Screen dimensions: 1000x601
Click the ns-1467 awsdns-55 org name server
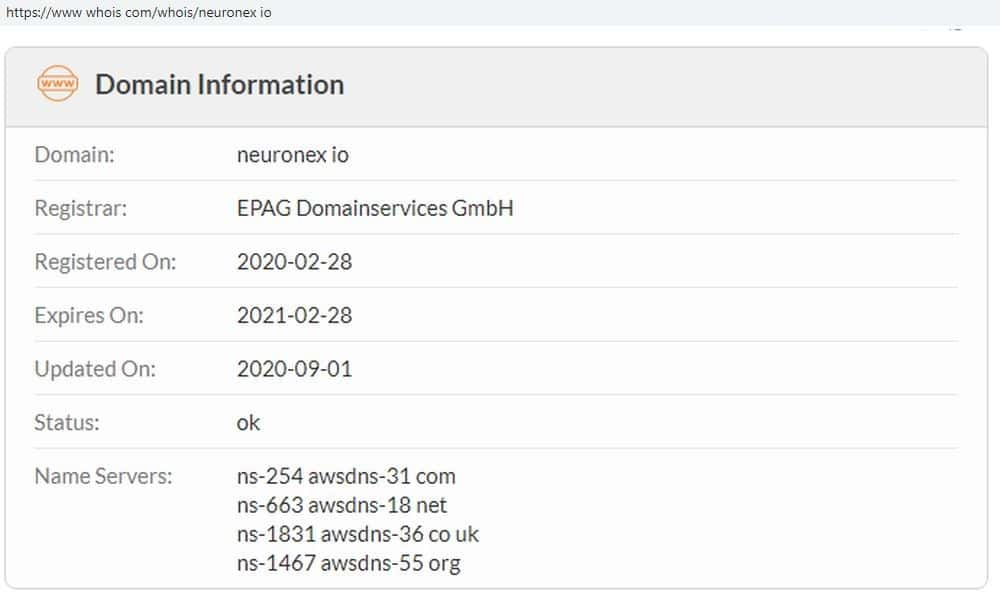click(348, 563)
